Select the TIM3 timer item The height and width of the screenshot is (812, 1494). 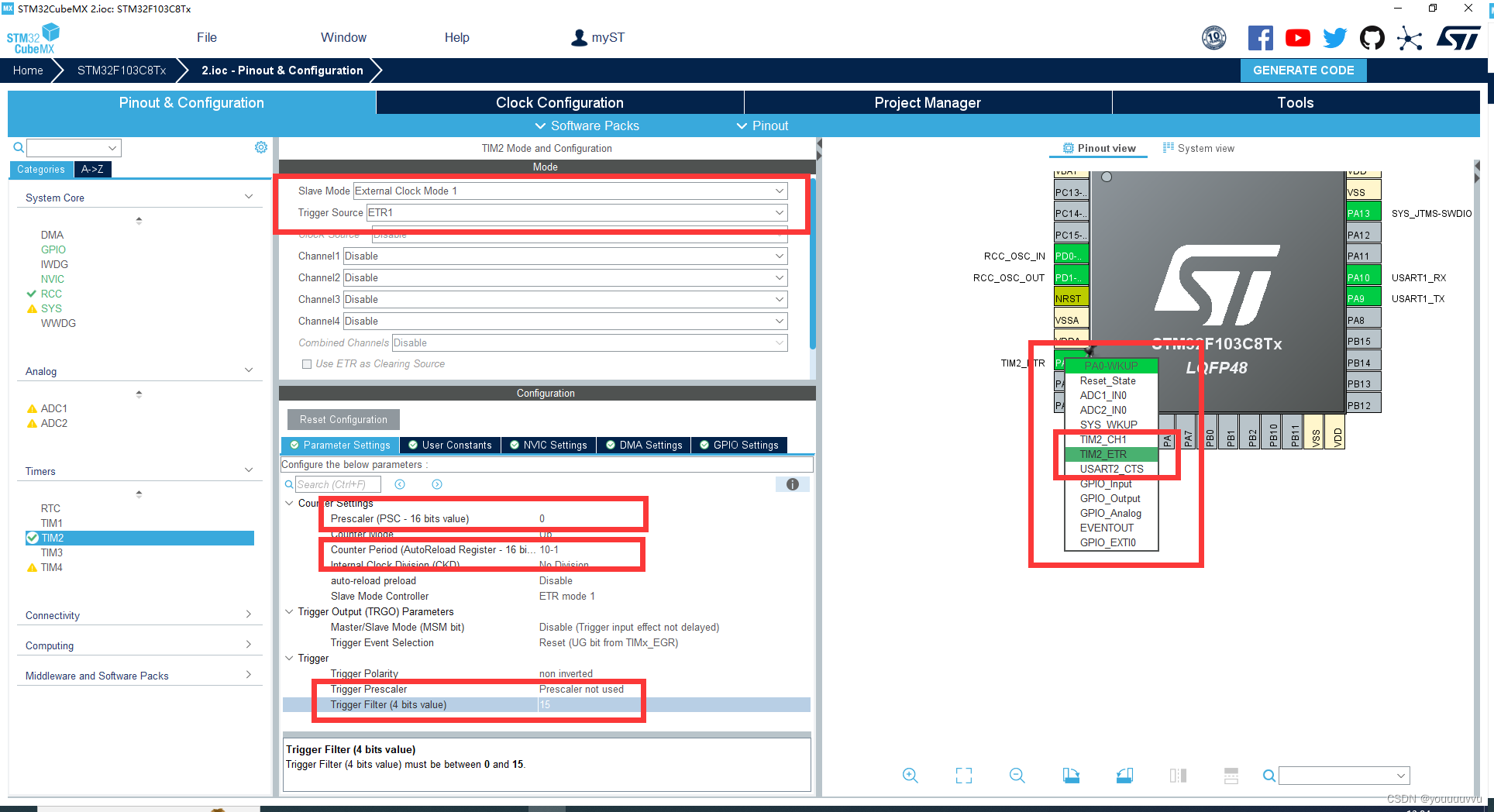click(x=52, y=552)
